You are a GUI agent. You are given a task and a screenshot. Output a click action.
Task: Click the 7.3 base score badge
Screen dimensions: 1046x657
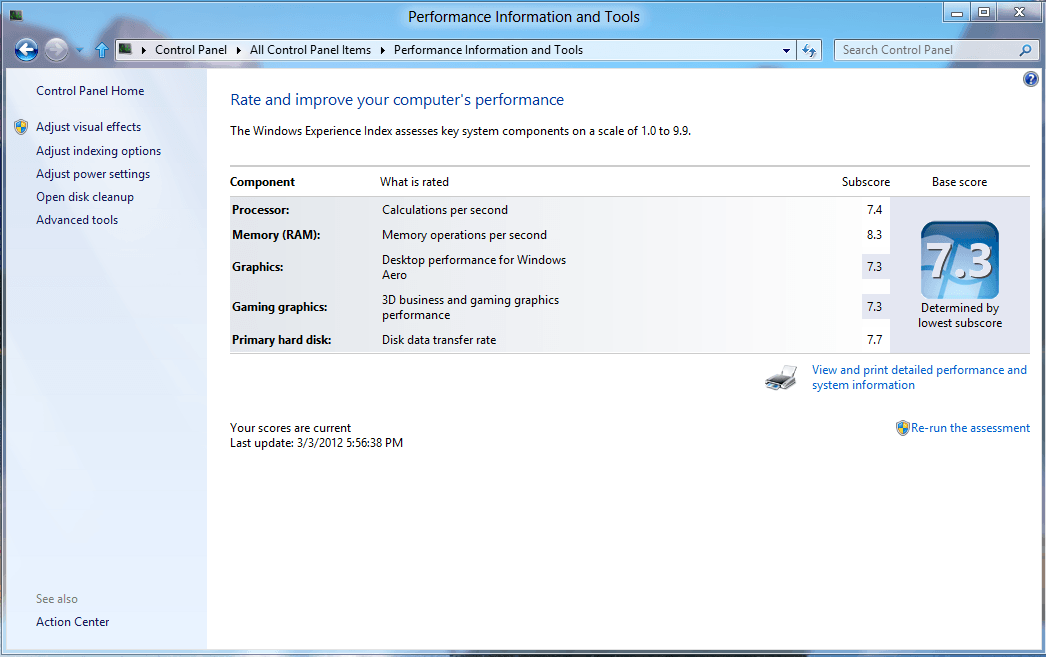click(x=960, y=260)
